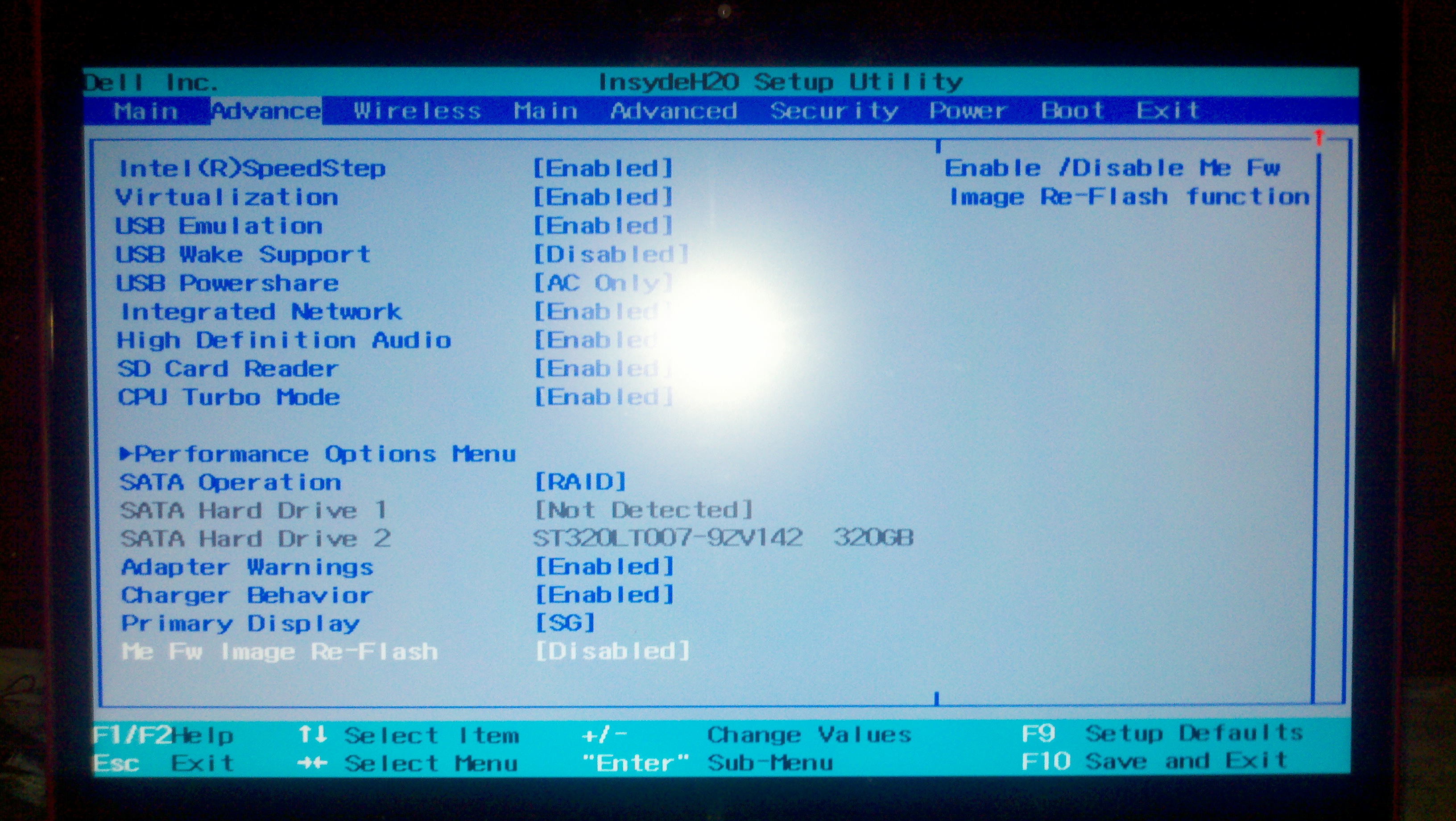The image size is (1456, 821).
Task: Select the High Definition Audio label
Action: pos(284,340)
